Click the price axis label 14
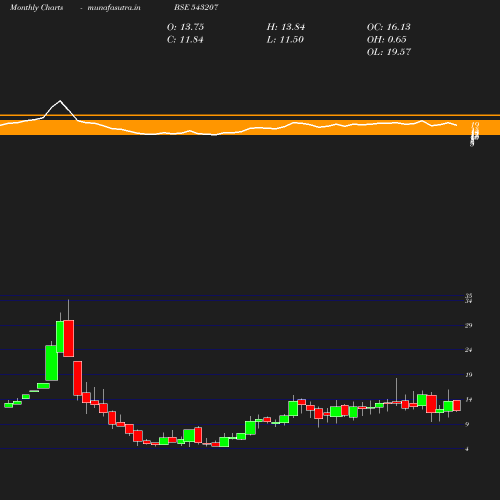Viewport: 500px width, 500px height. tap(469, 399)
